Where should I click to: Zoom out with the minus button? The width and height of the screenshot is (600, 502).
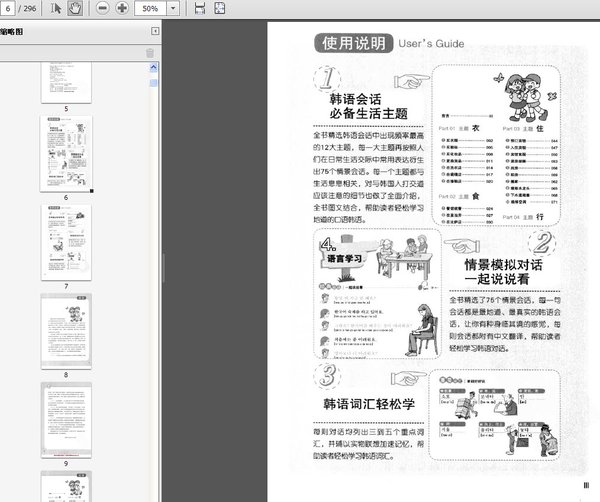tap(102, 8)
